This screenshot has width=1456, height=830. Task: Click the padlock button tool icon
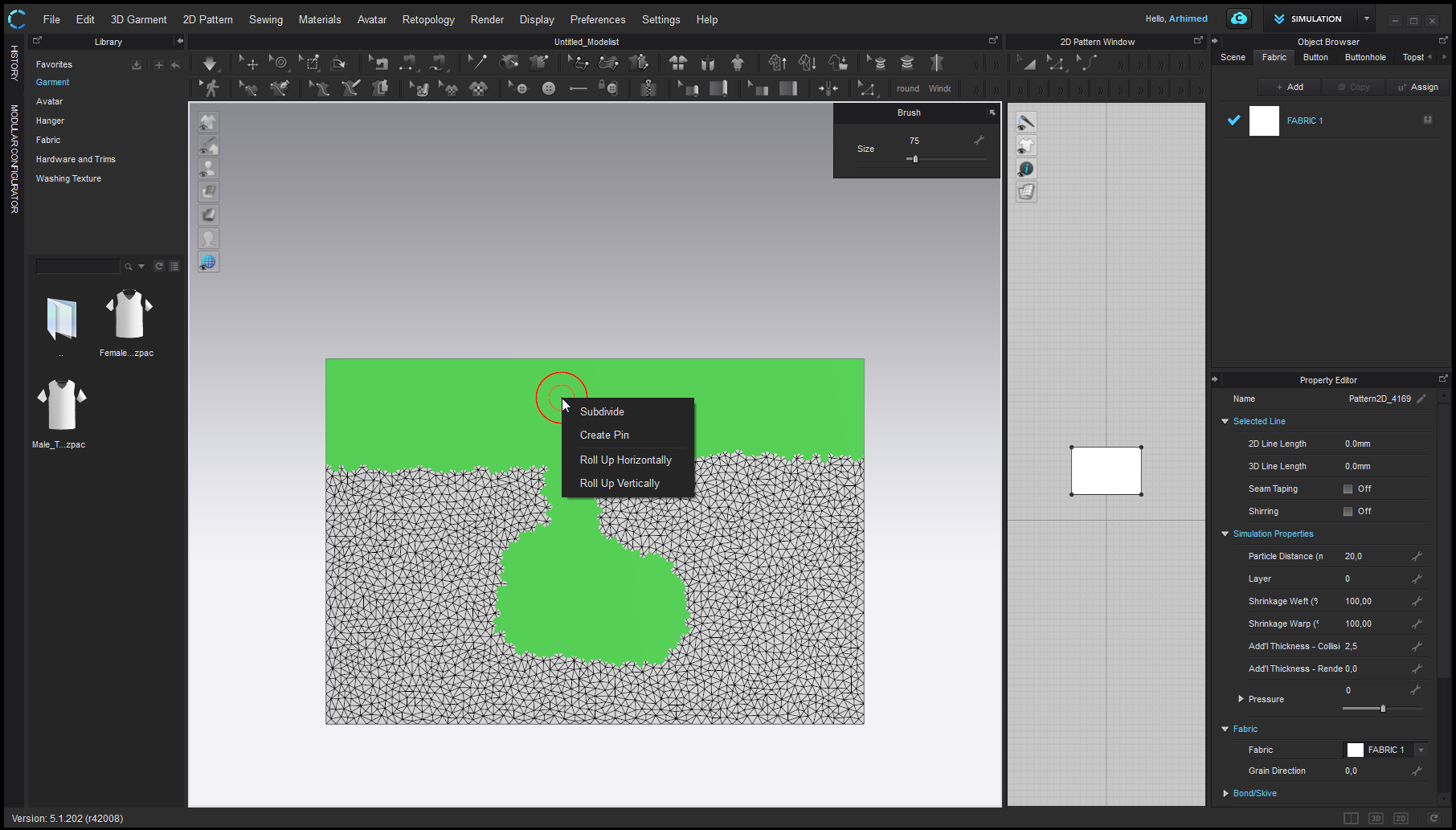(607, 88)
